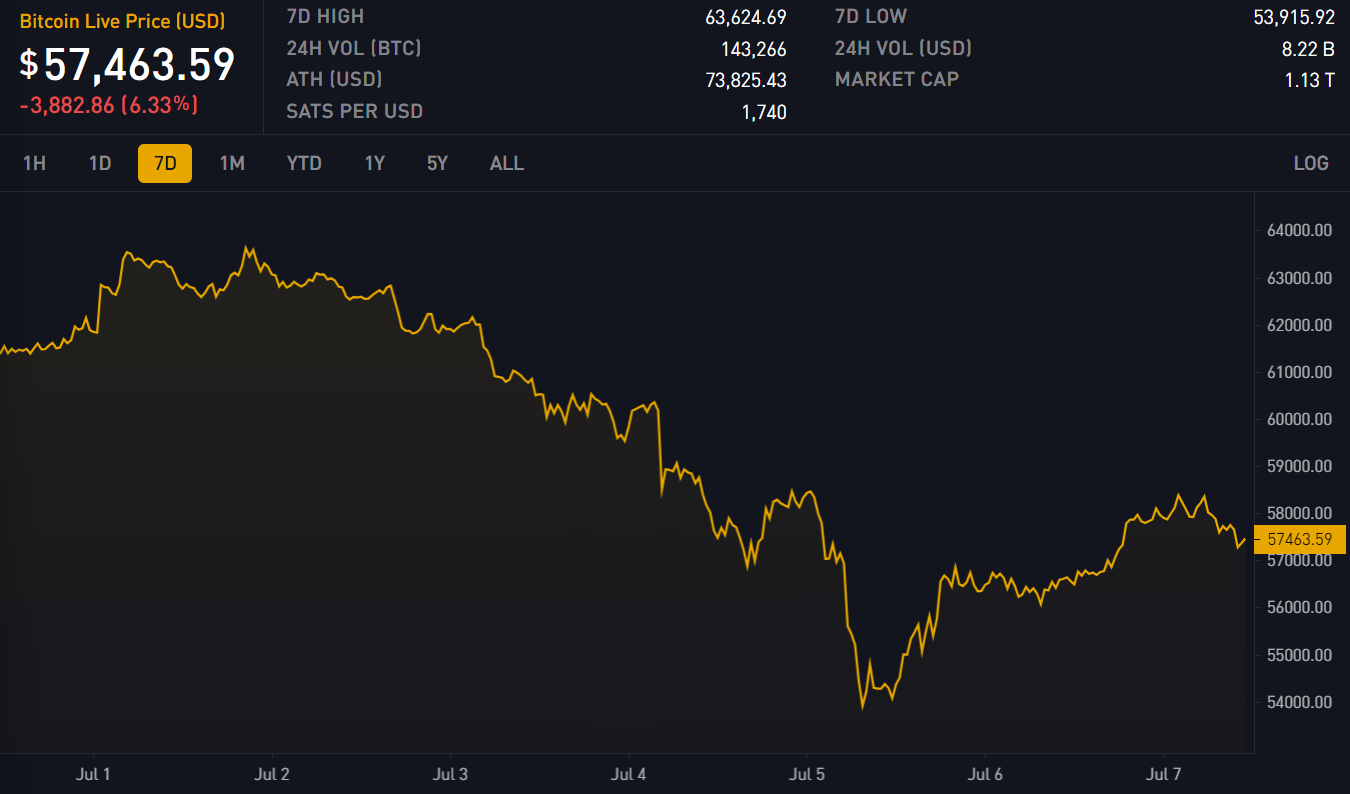This screenshot has height=794, width=1350.
Task: Click the 54000.00 price axis label
Action: coord(1299,703)
